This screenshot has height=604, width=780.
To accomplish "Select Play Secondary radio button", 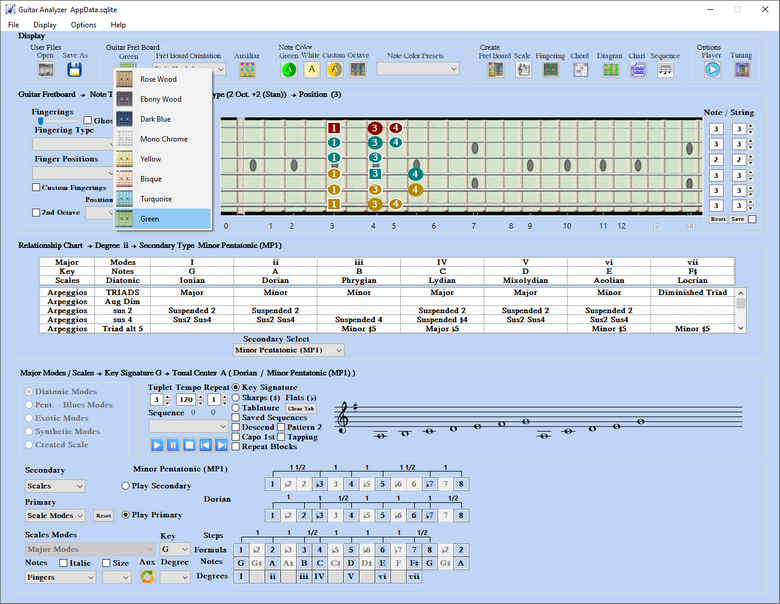I will pyautogui.click(x=125, y=486).
